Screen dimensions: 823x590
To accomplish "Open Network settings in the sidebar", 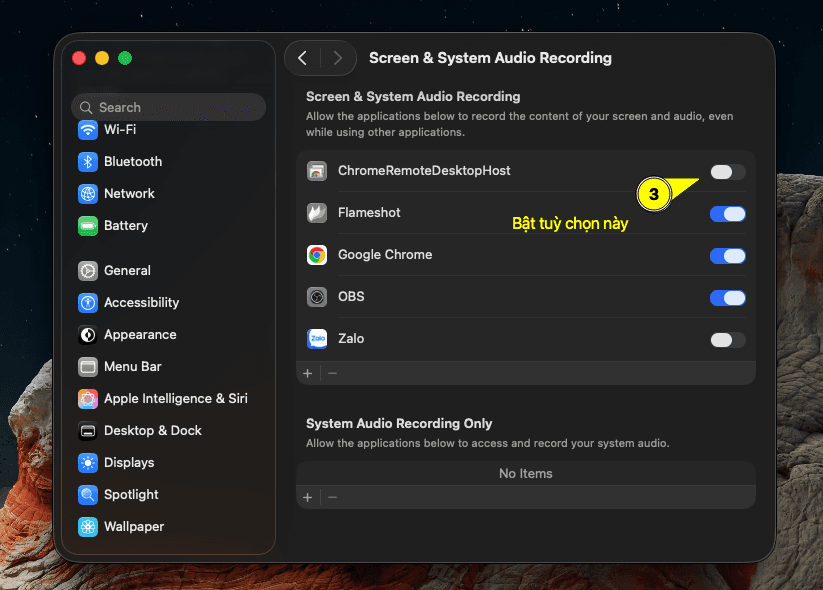I will 88,193.
